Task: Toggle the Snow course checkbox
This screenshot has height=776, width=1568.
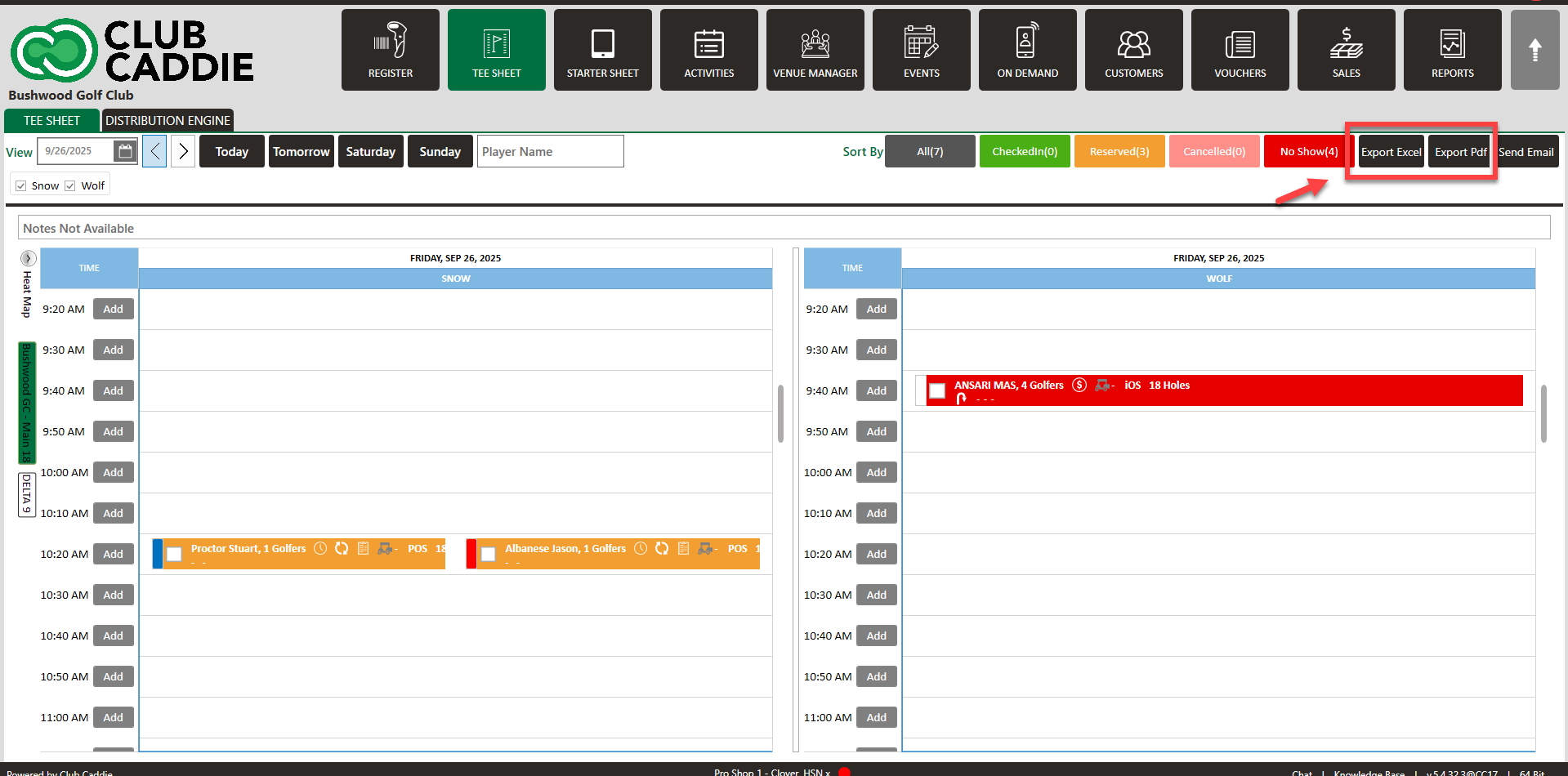Action: coord(21,185)
